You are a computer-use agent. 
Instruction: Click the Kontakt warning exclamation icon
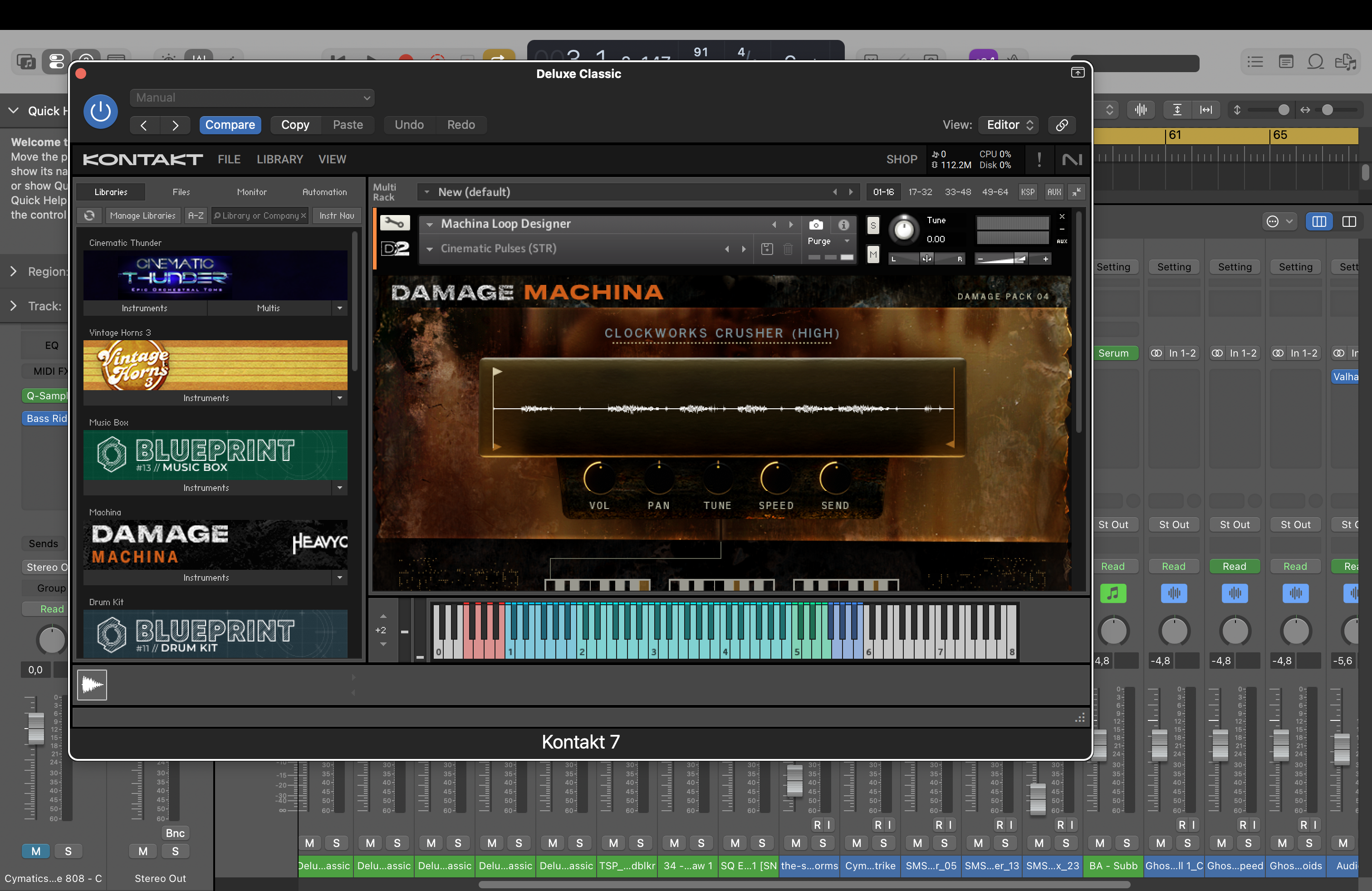click(x=1039, y=159)
